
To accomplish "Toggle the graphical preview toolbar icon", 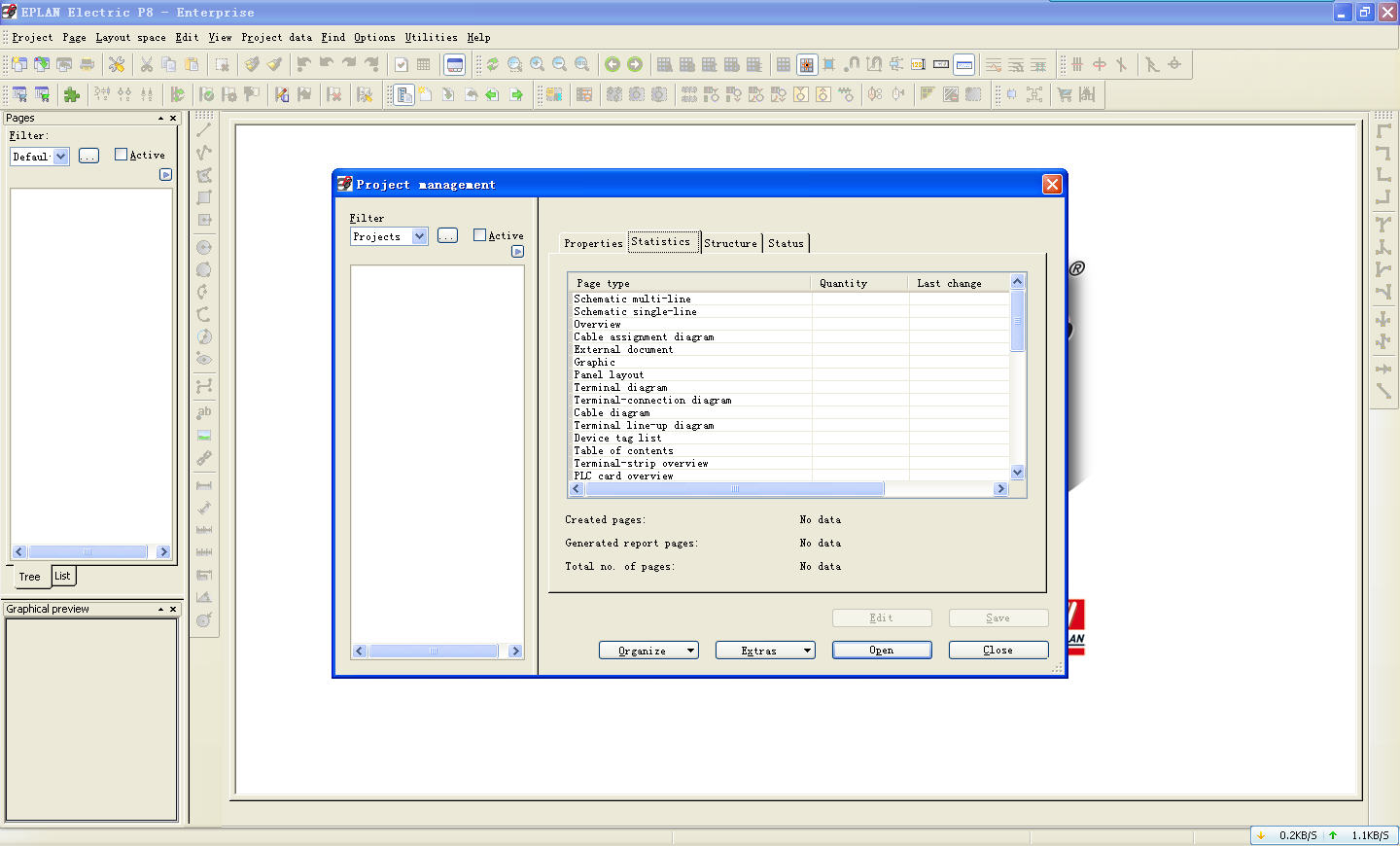I will [x=455, y=64].
